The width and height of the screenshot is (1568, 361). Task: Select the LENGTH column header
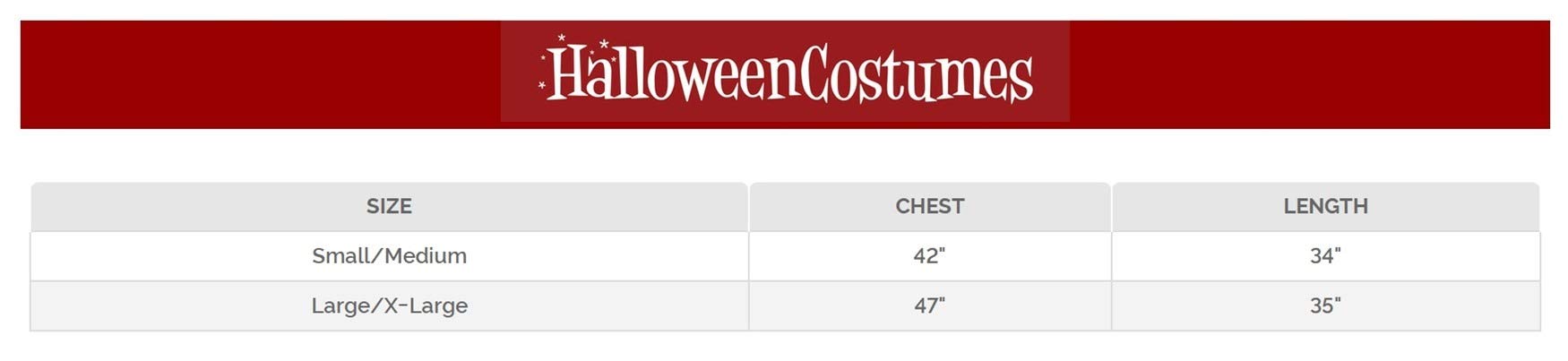[1325, 206]
